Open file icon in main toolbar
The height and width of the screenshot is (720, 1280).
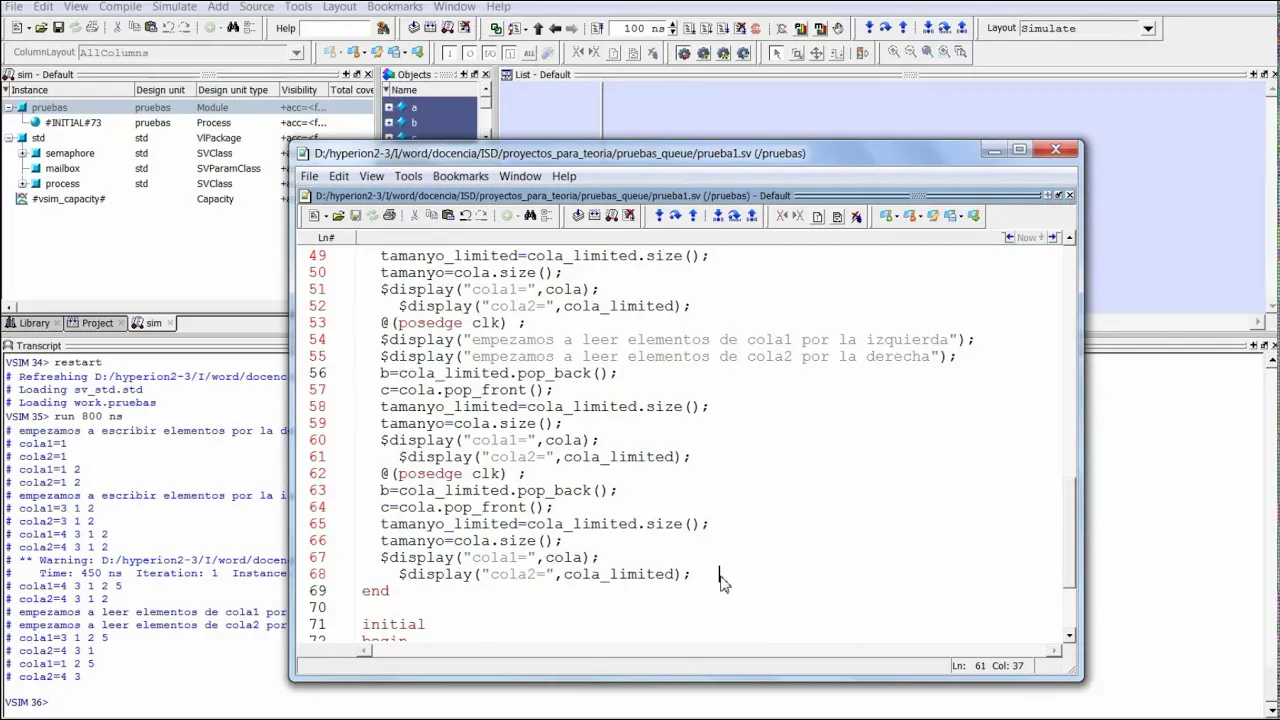(41, 28)
